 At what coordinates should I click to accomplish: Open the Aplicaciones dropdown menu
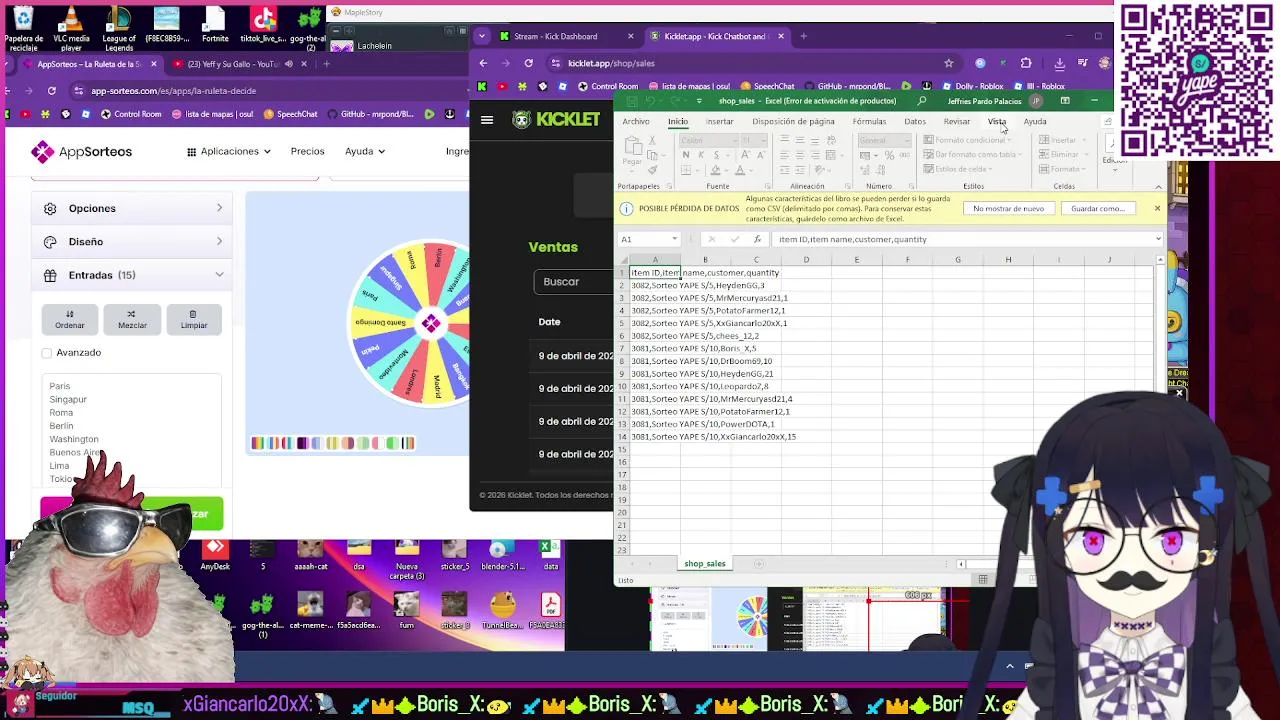tap(229, 151)
